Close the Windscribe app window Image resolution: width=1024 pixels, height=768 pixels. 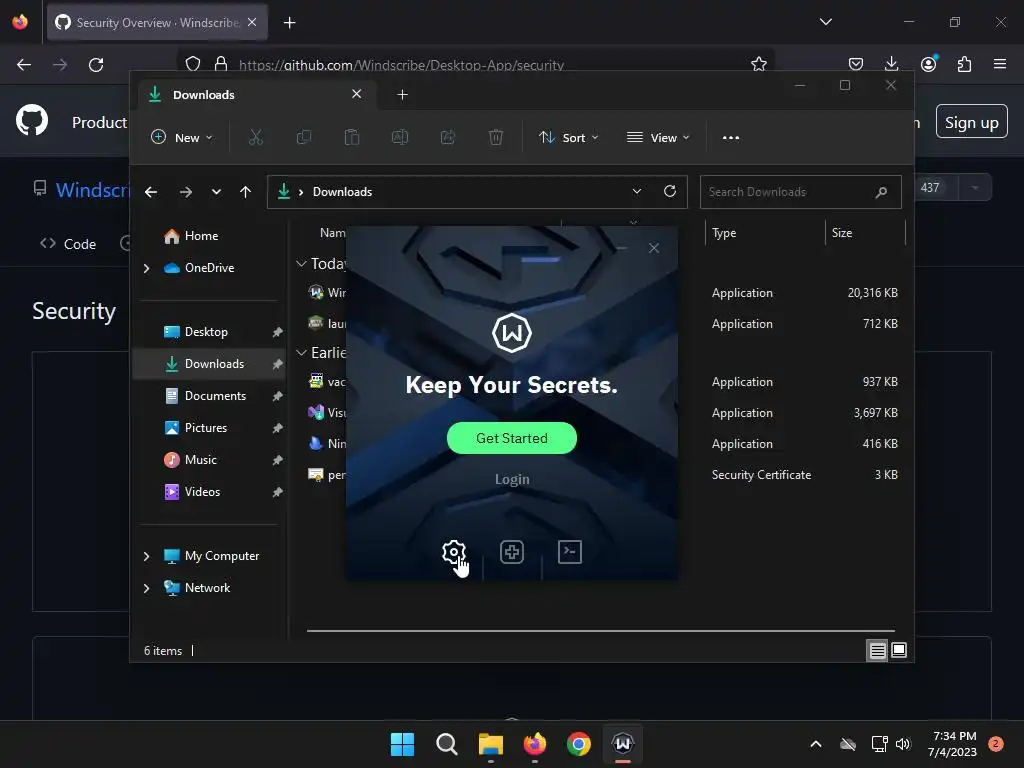654,248
